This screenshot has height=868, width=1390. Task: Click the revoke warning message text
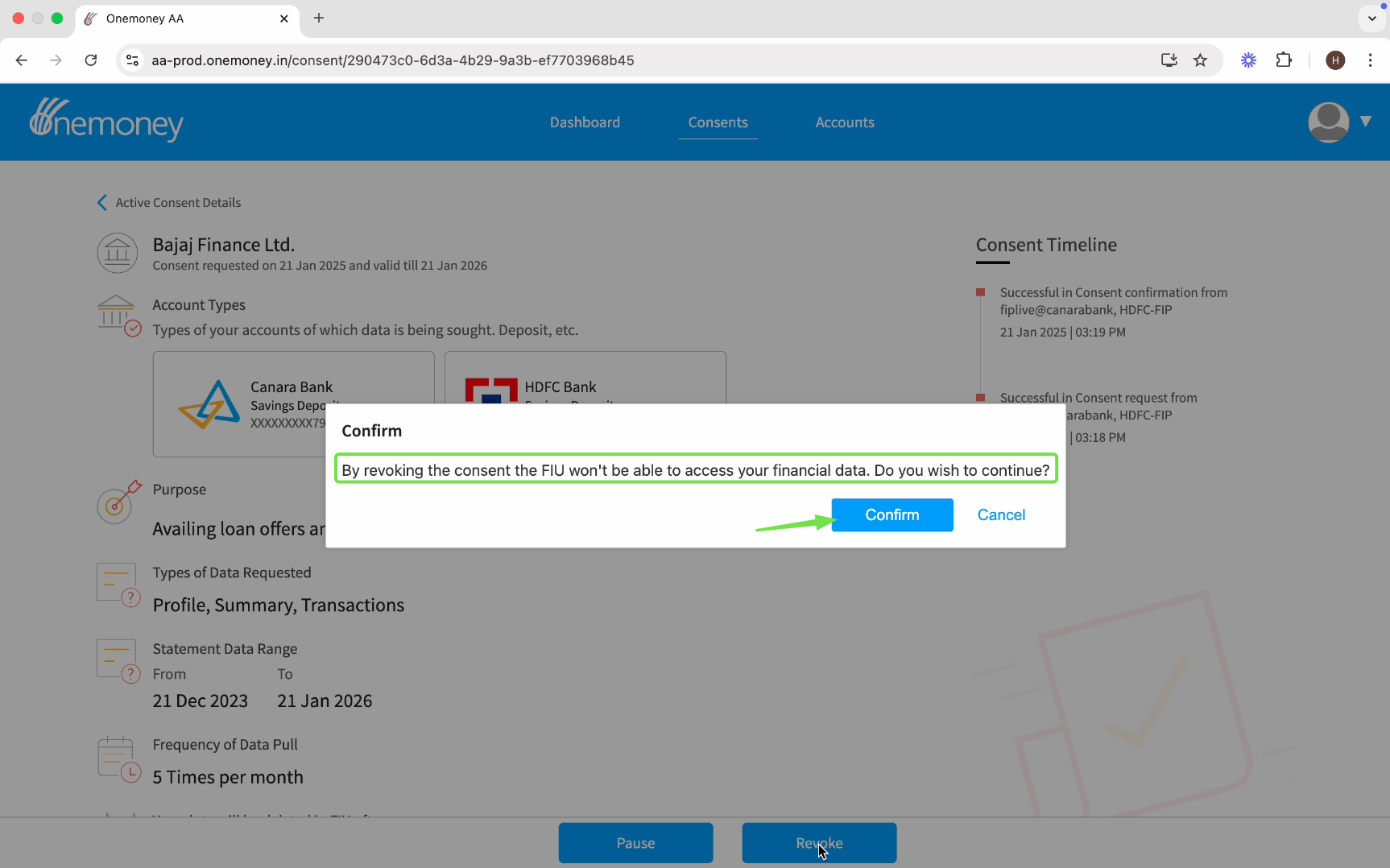(696, 470)
